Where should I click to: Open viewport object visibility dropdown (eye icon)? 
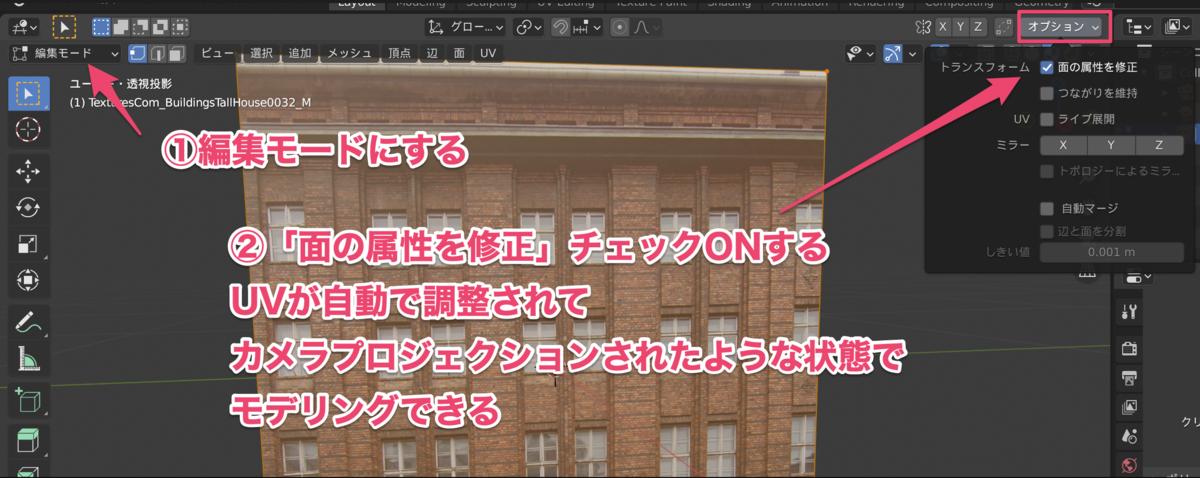[x=860, y=53]
